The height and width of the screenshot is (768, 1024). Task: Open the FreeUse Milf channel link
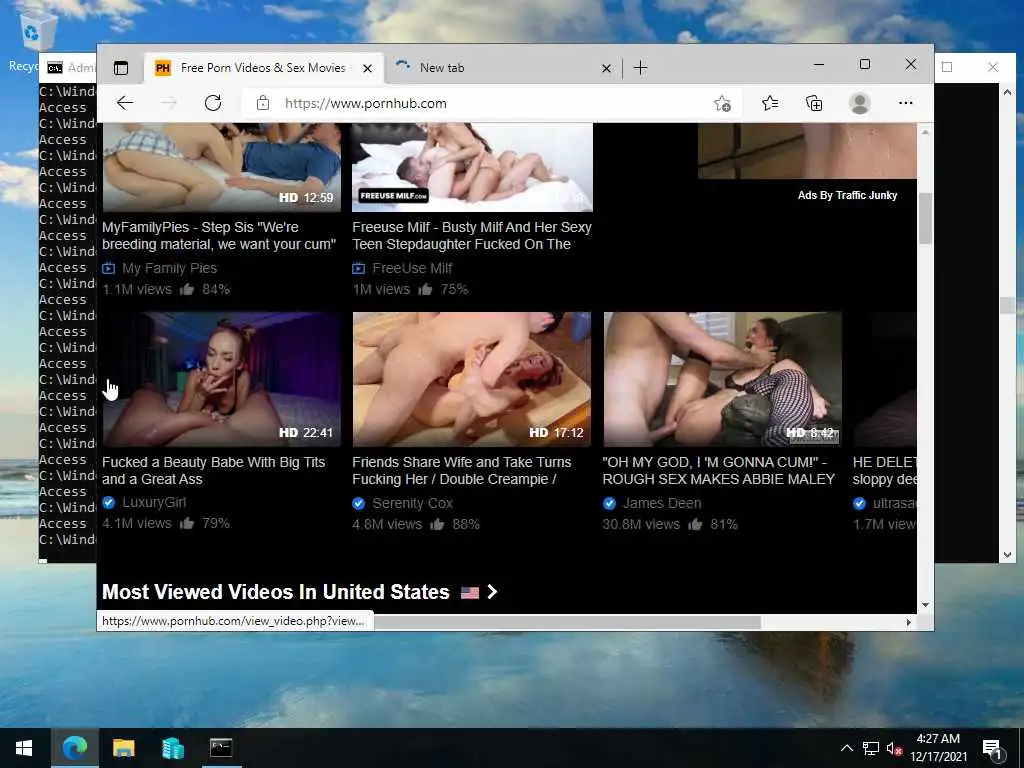(x=412, y=268)
